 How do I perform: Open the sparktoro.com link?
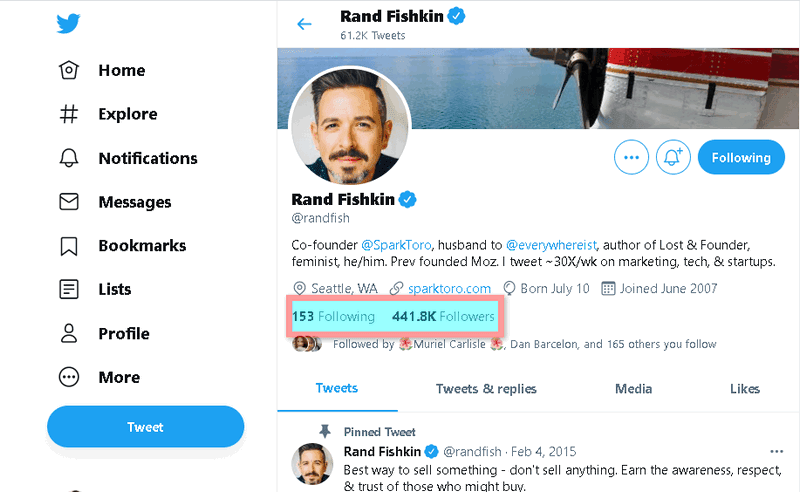(449, 288)
